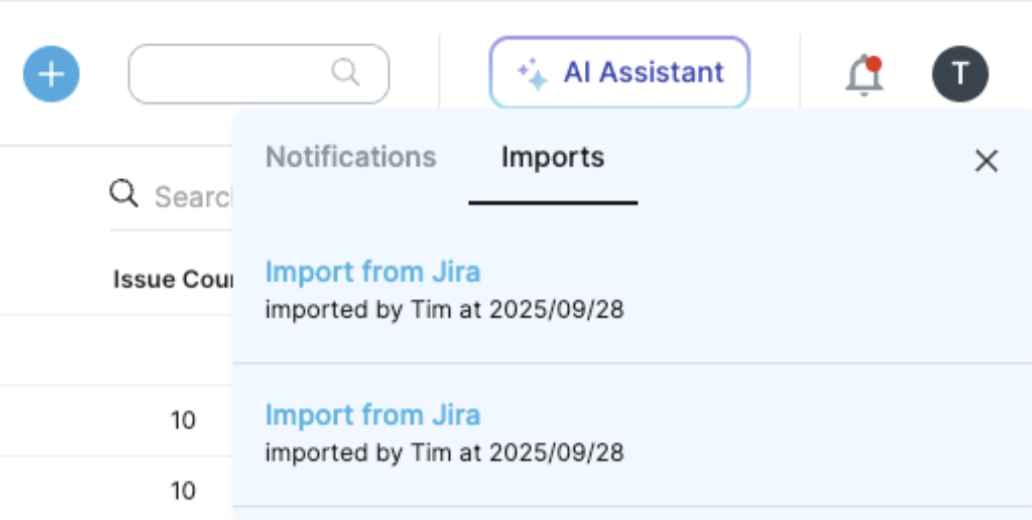
Task: Open the second Import from Jira link
Action: [373, 415]
